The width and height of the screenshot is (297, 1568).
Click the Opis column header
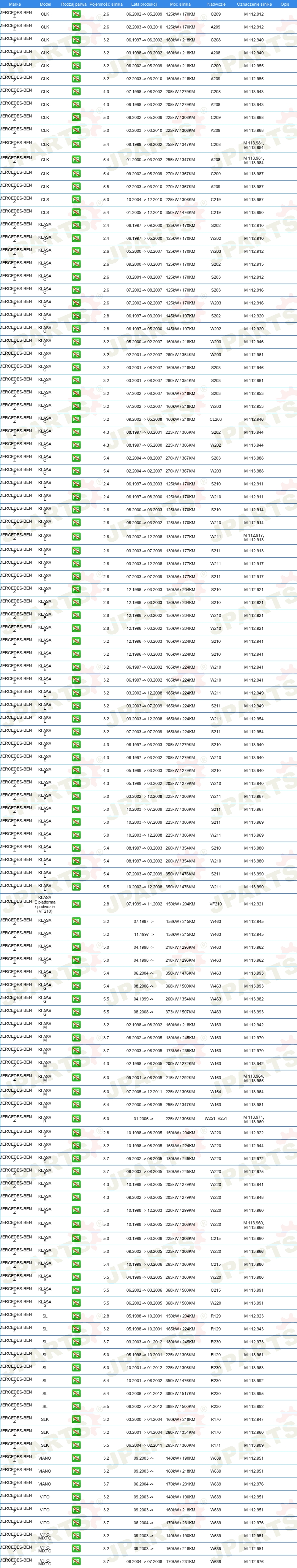(x=285, y=4)
